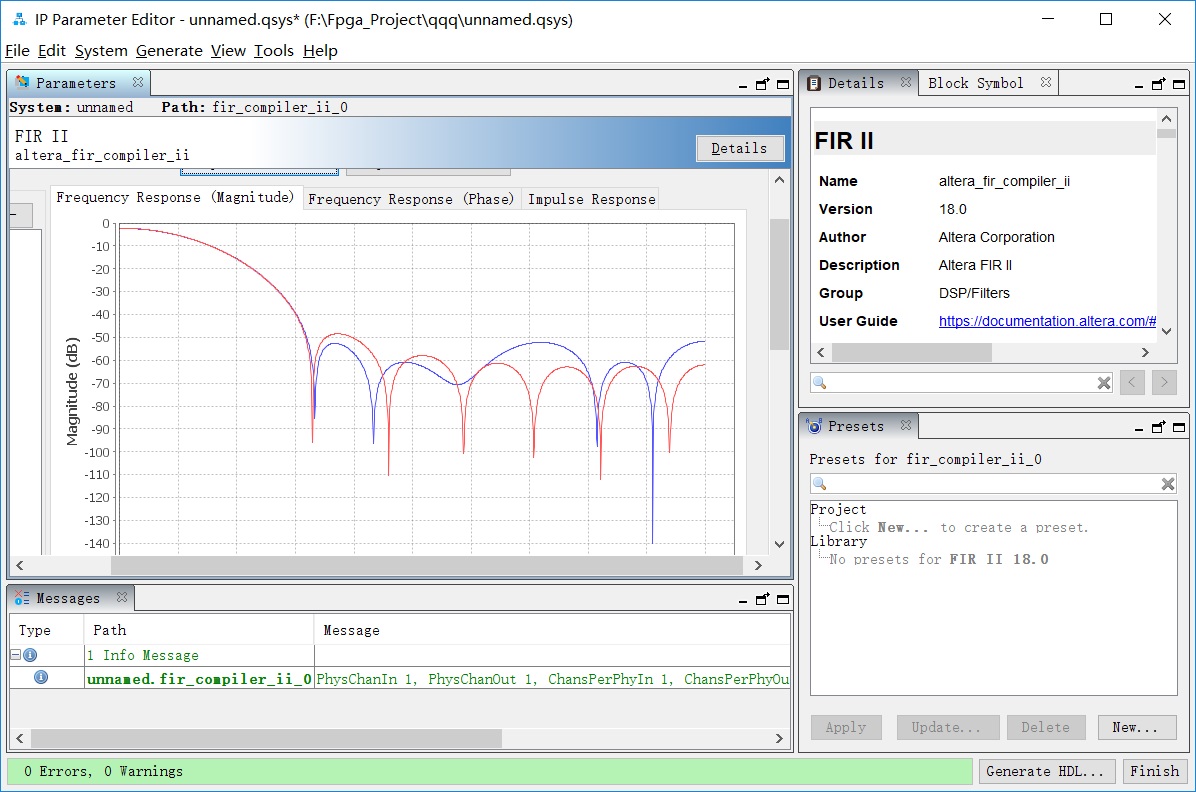The width and height of the screenshot is (1196, 792).
Task: Clear the Presets search field
Action: click(x=1167, y=484)
